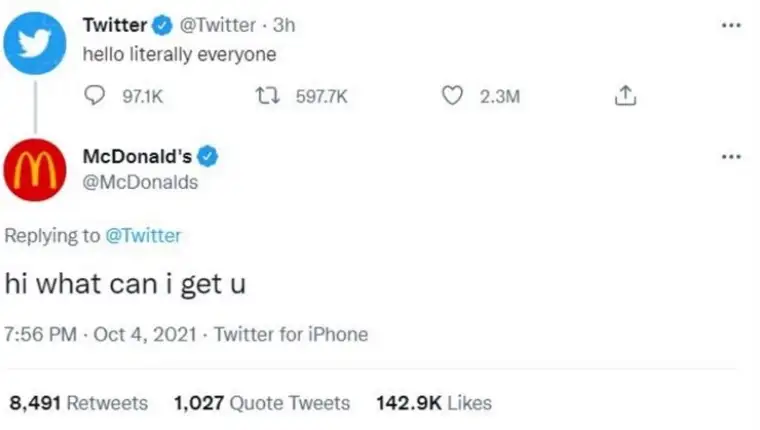Click the Twitter for iPhone source

tap(291, 334)
